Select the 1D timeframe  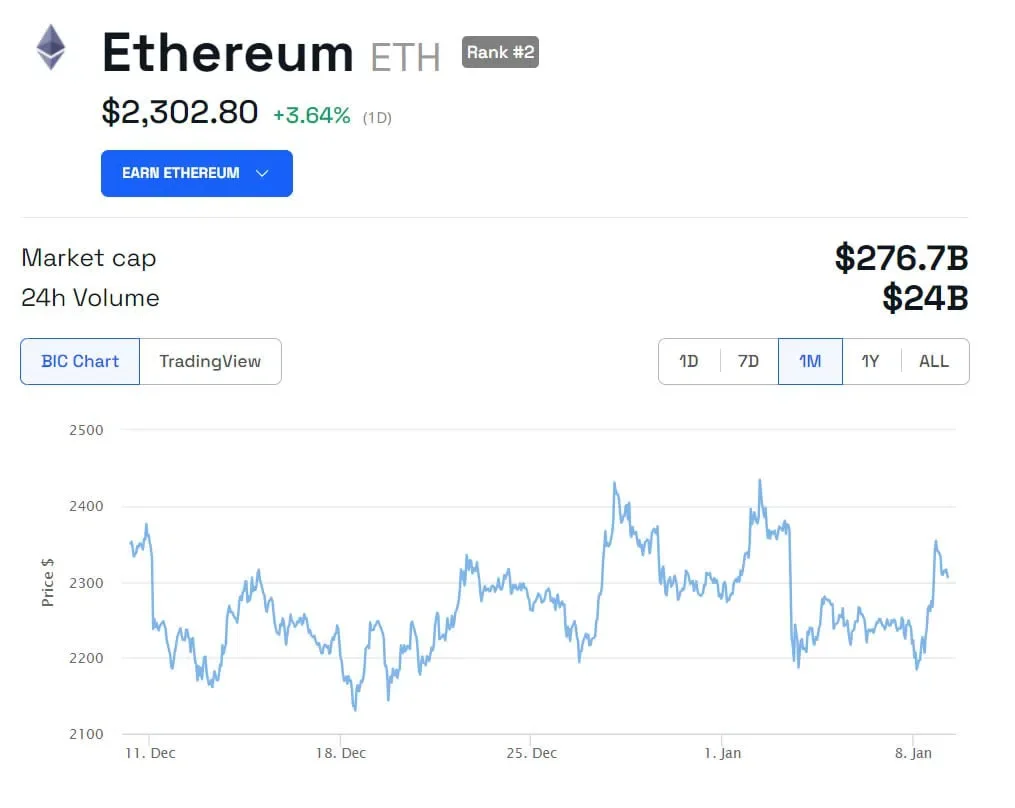click(x=688, y=361)
